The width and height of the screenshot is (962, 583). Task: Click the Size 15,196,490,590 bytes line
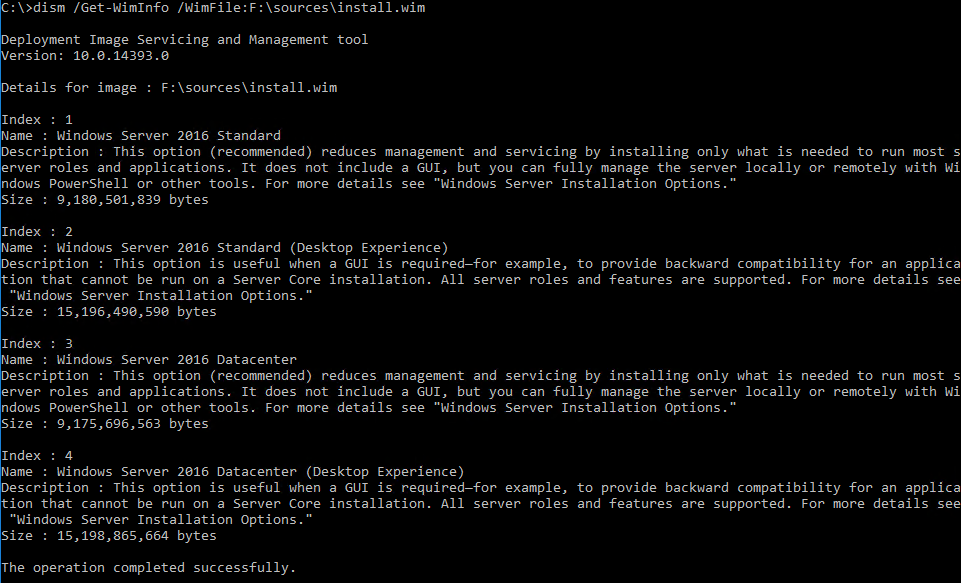click(109, 312)
